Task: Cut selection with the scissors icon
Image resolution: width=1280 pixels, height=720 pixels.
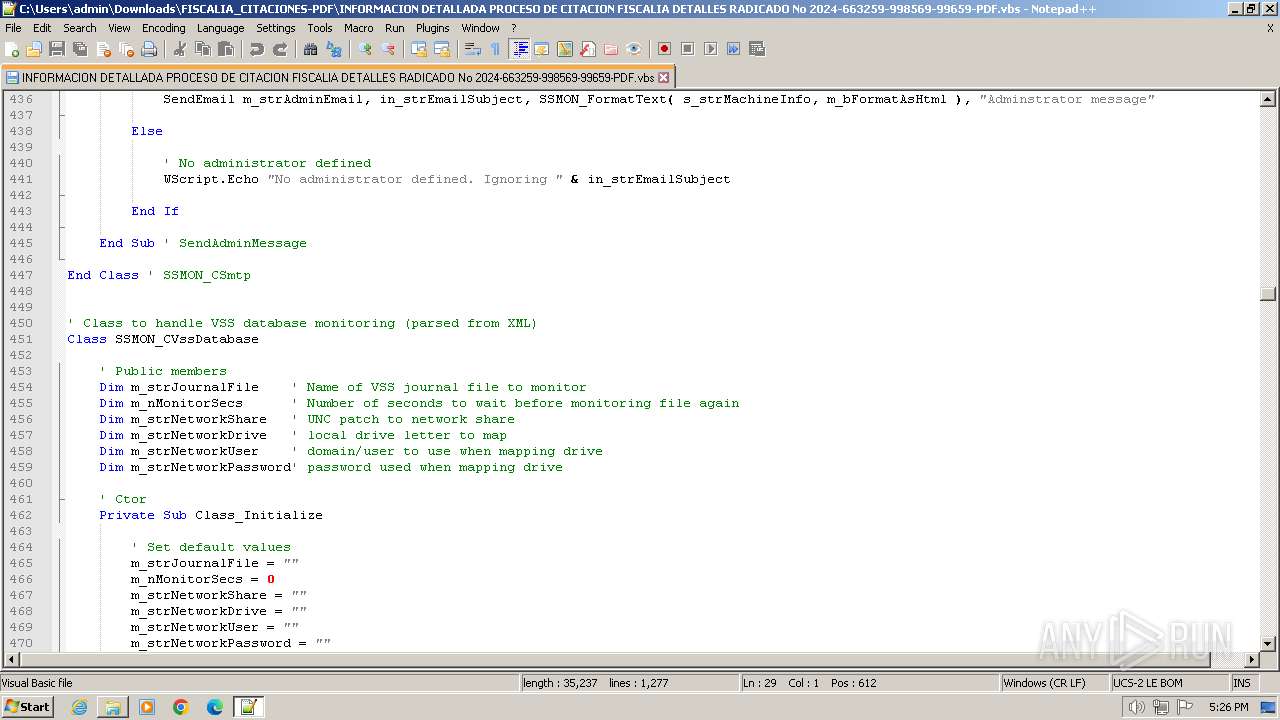Action: (x=180, y=49)
